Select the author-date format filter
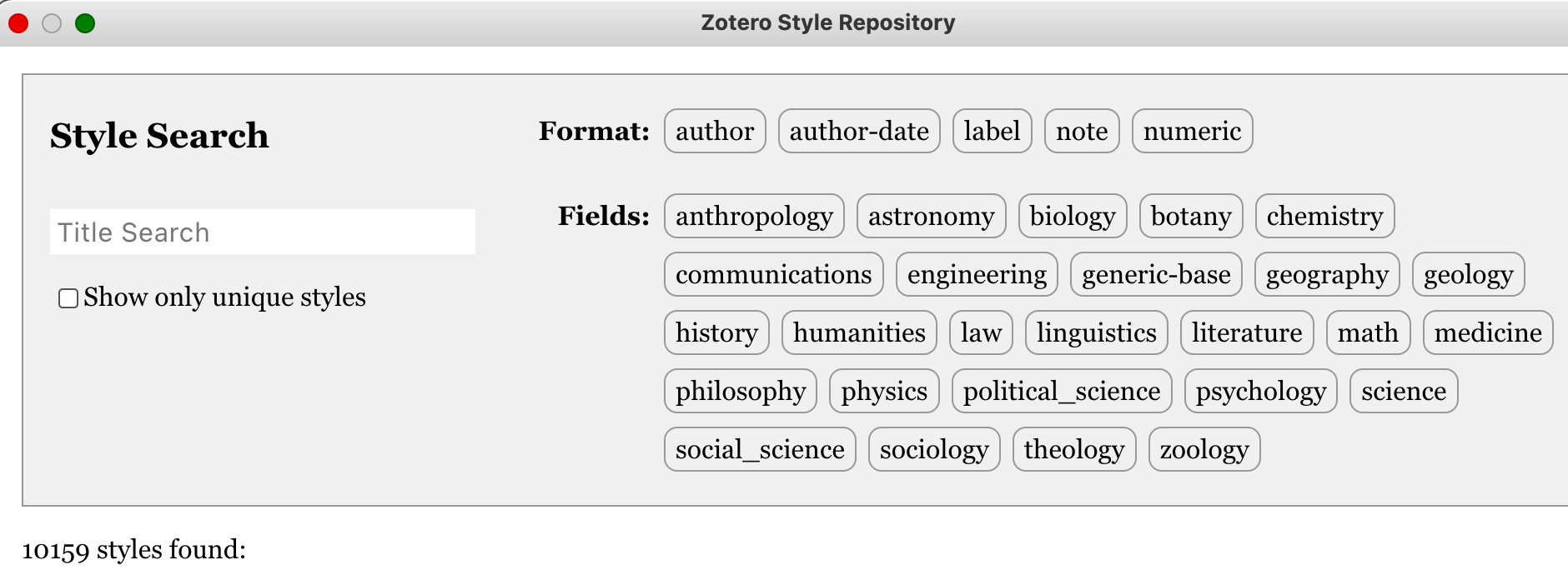 tap(859, 131)
